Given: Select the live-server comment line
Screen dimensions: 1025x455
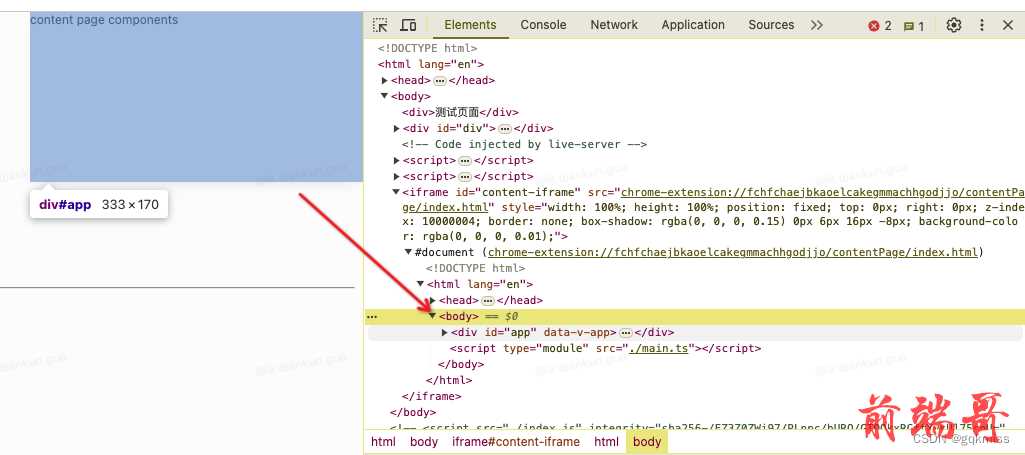Looking at the screenshot, I should pos(524,144).
